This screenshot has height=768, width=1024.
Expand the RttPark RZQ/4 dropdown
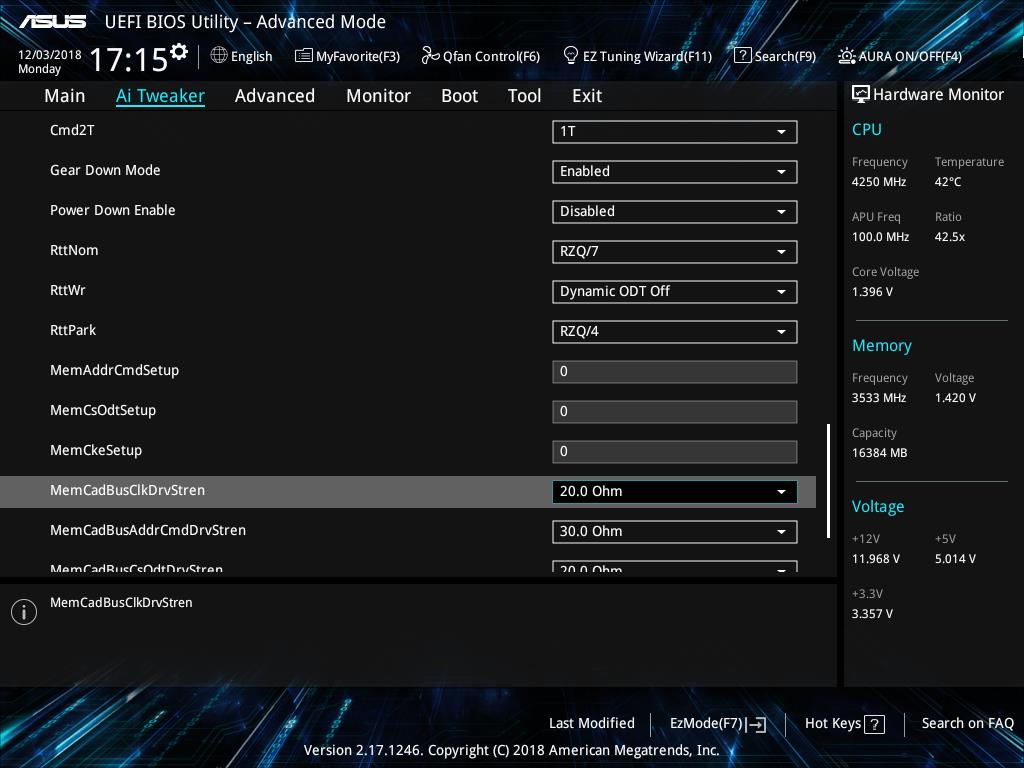point(675,331)
